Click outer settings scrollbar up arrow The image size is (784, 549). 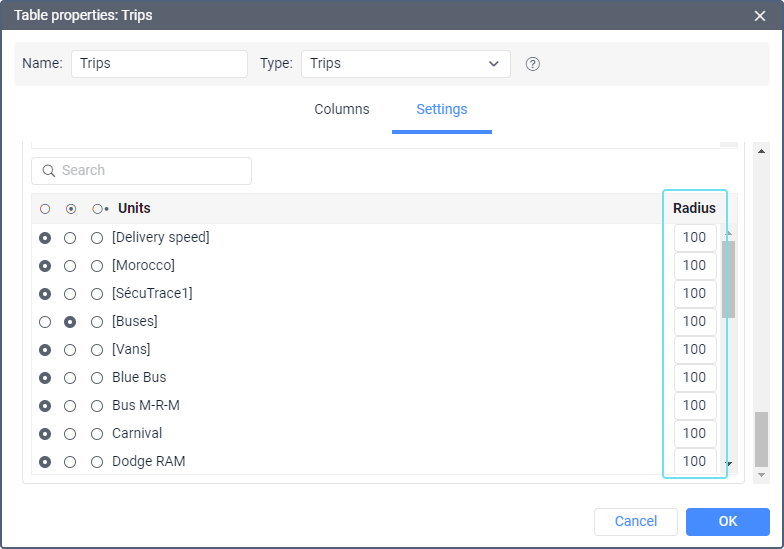tap(761, 151)
